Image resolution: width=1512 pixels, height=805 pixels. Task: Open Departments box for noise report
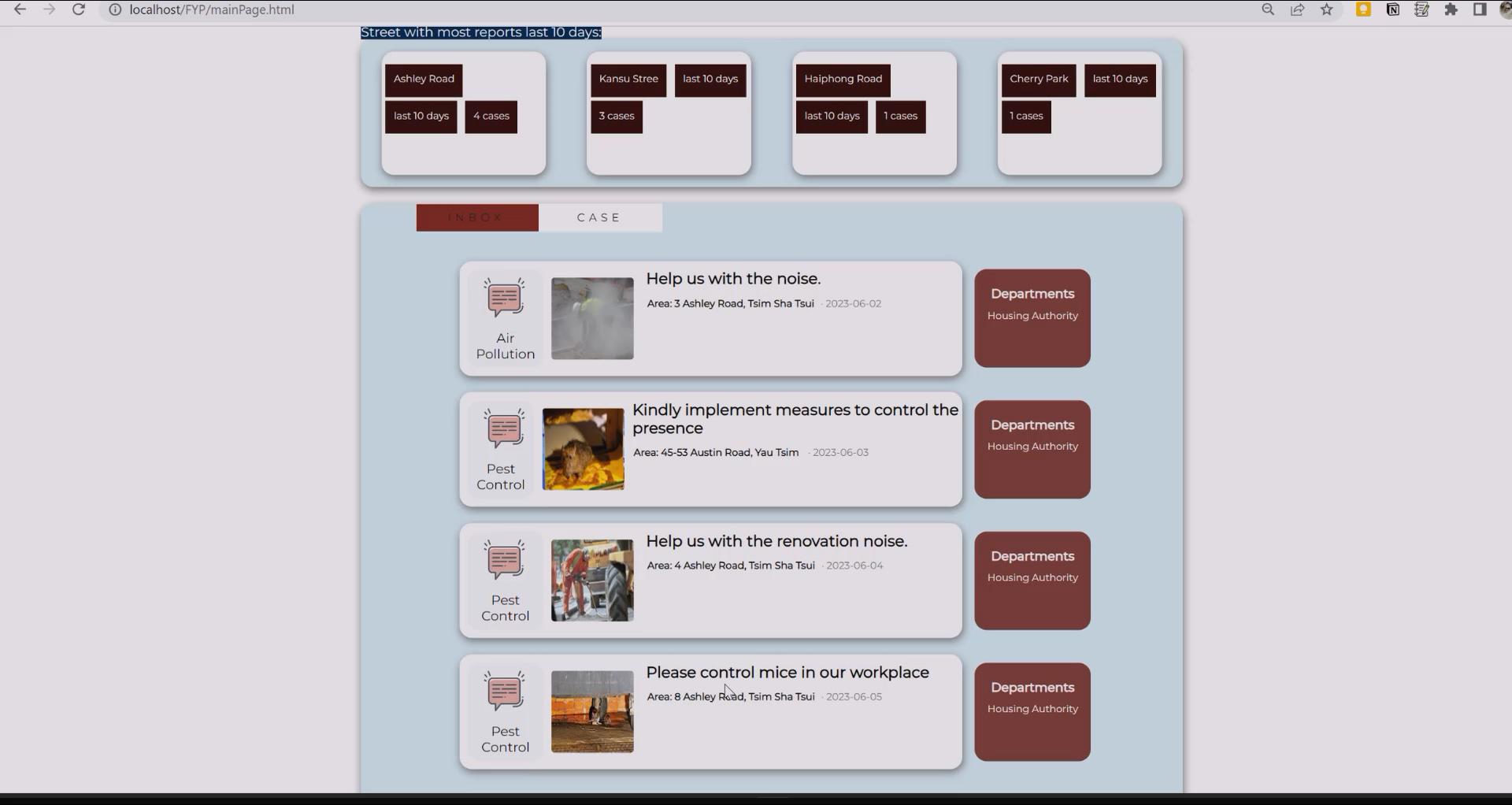tap(1032, 318)
